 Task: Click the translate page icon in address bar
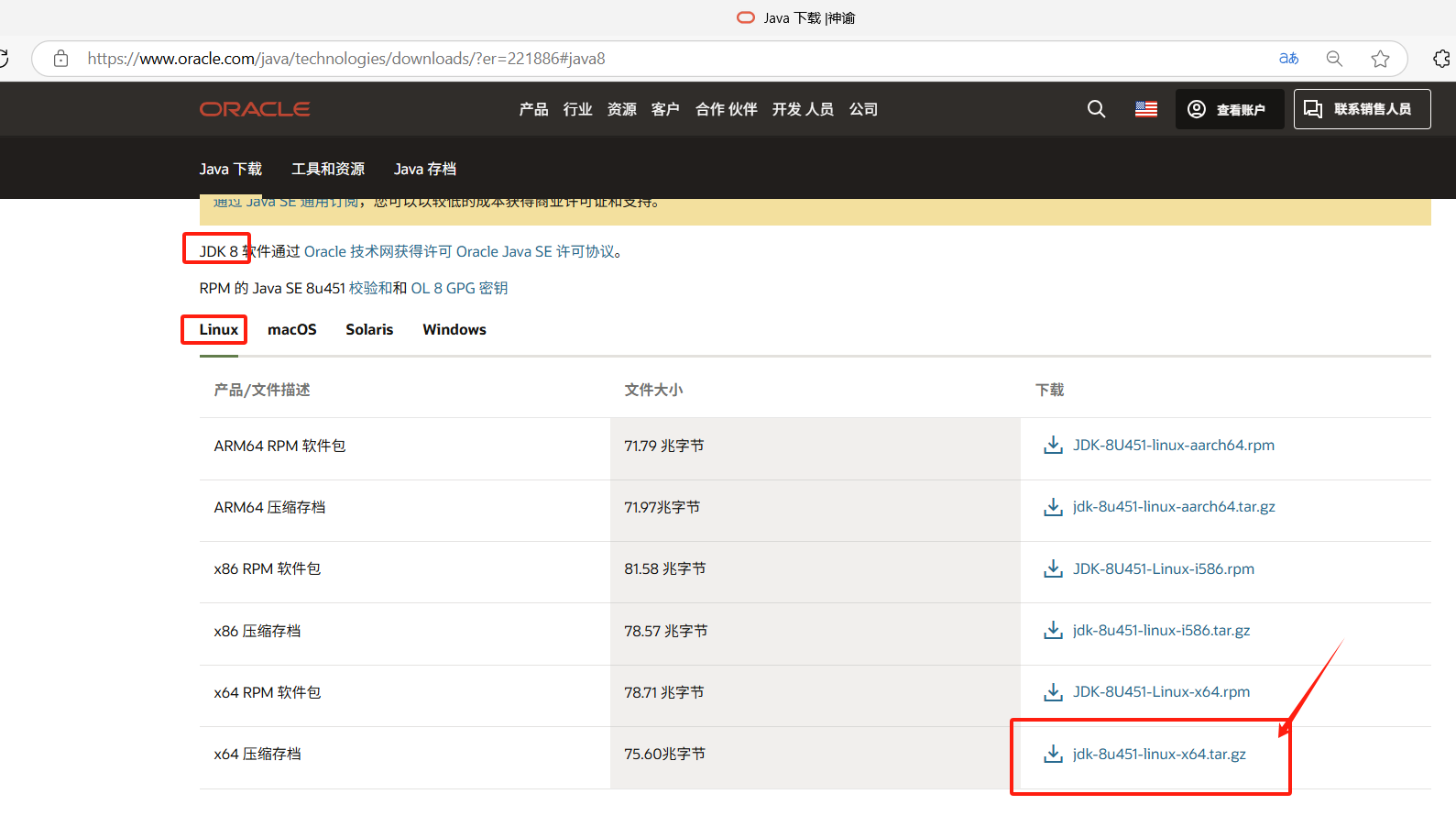click(1288, 59)
